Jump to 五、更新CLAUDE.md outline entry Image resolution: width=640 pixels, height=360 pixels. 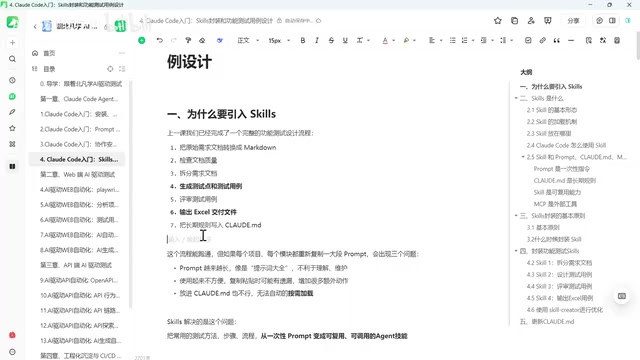tap(547, 322)
